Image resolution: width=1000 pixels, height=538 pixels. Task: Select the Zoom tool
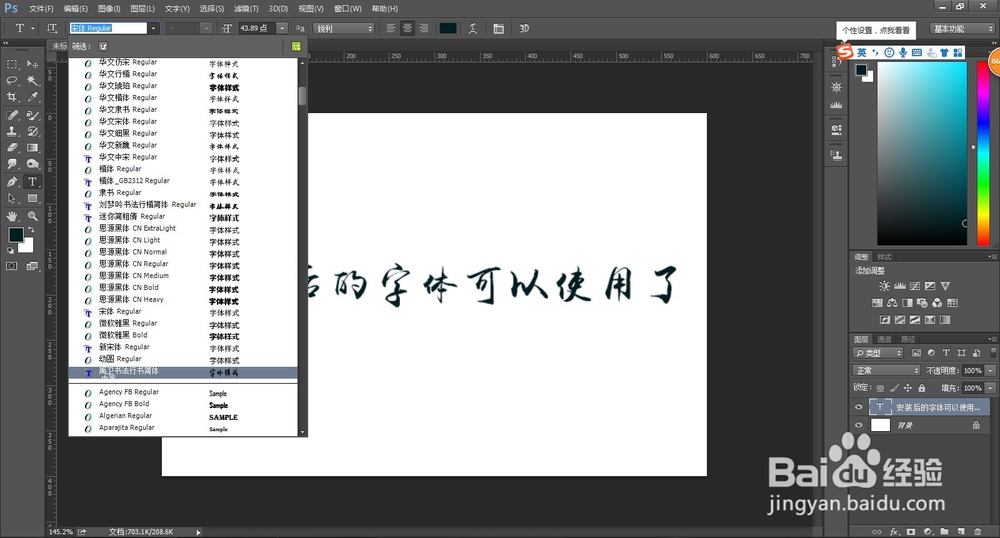click(x=33, y=216)
